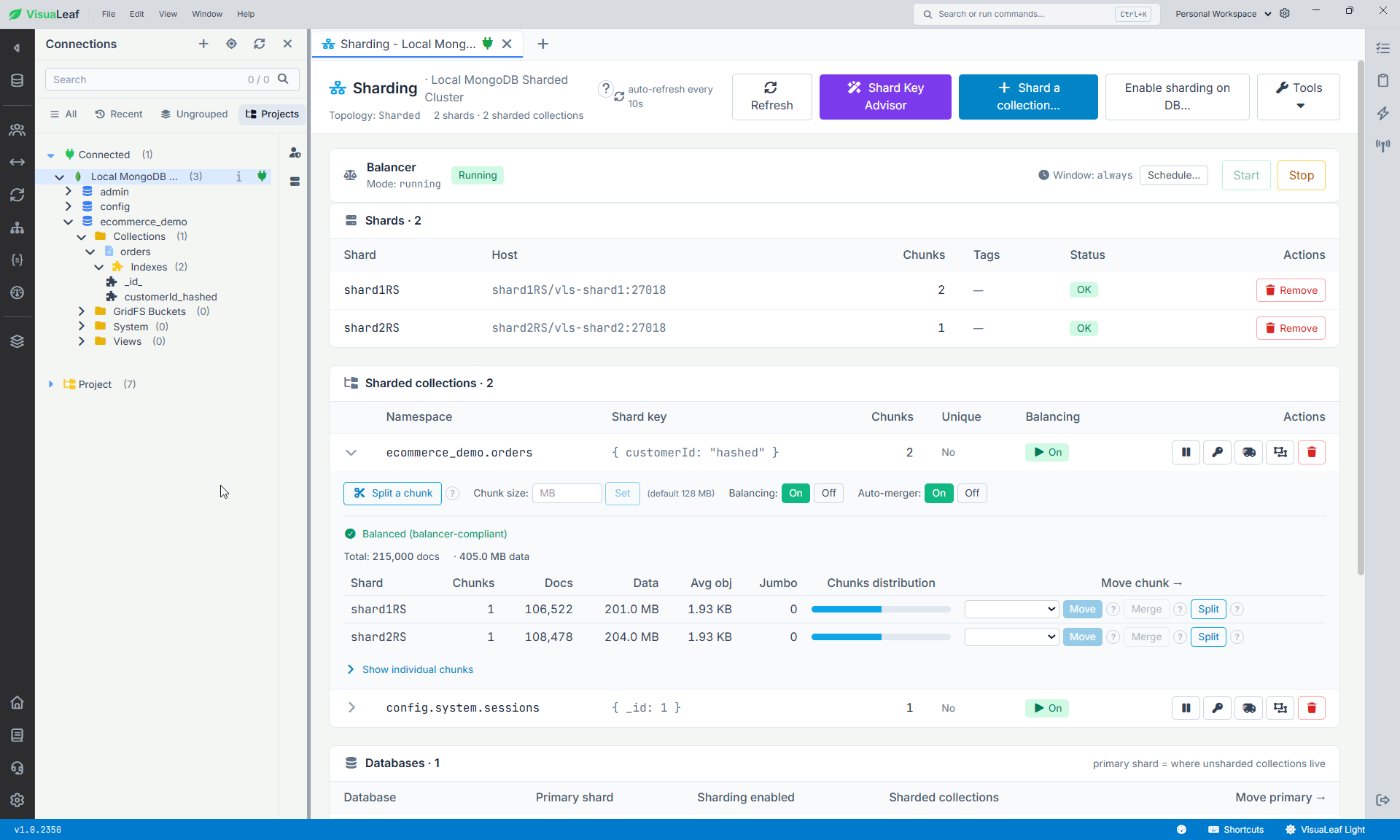This screenshot has width=1400, height=840.
Task: Open workspace settings gear in title bar
Action: click(1285, 14)
